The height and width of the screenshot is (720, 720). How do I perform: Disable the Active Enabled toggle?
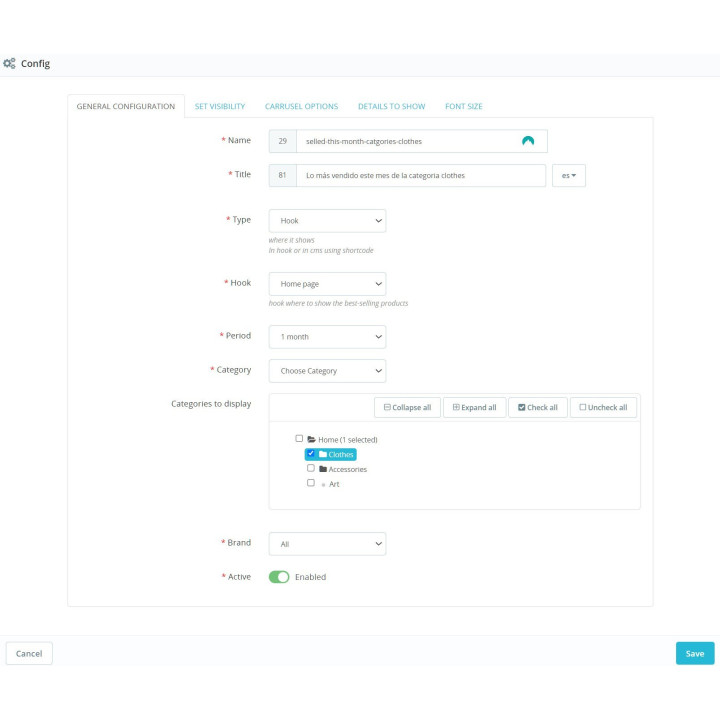[x=279, y=577]
